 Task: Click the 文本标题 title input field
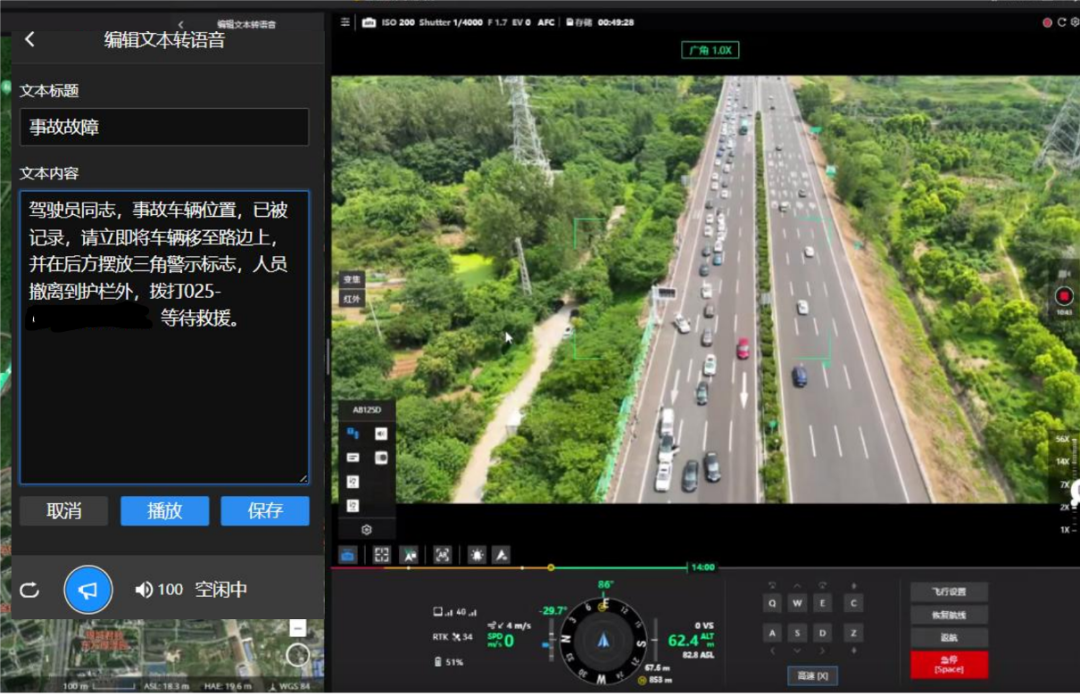164,127
